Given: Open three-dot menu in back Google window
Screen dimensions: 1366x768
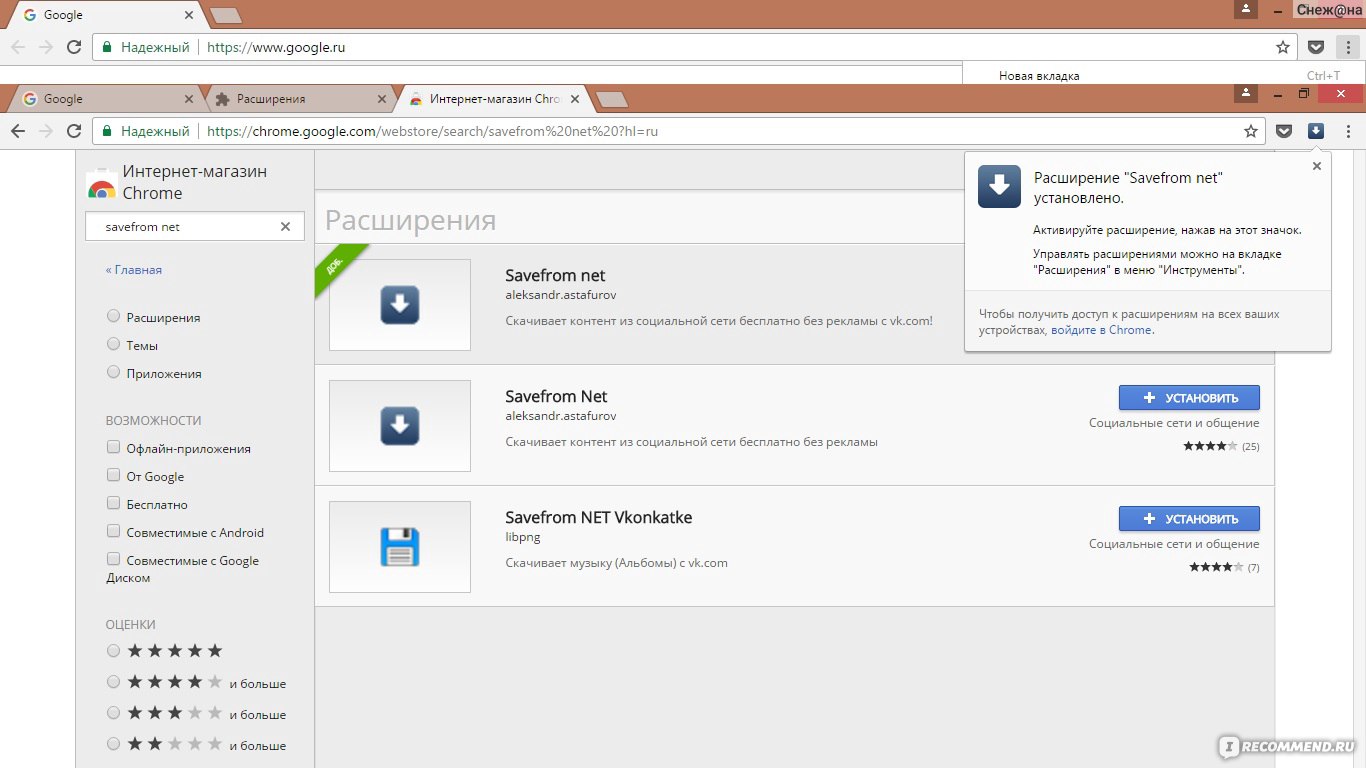Looking at the screenshot, I should (x=1347, y=47).
